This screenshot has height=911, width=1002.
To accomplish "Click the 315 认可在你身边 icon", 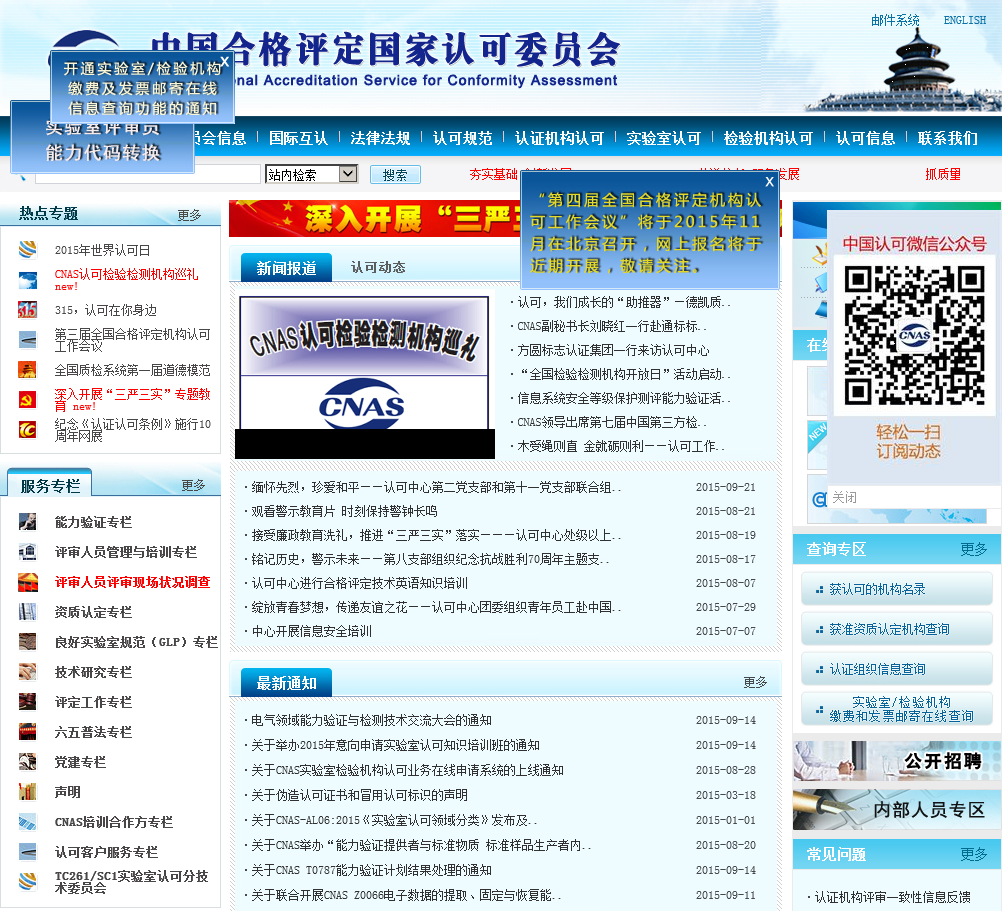I will pyautogui.click(x=27, y=310).
